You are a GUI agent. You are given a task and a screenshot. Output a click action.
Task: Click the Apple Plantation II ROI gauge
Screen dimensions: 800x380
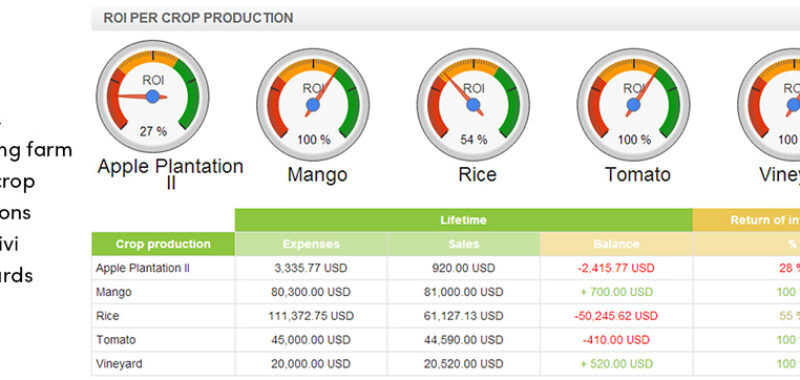pos(153,97)
